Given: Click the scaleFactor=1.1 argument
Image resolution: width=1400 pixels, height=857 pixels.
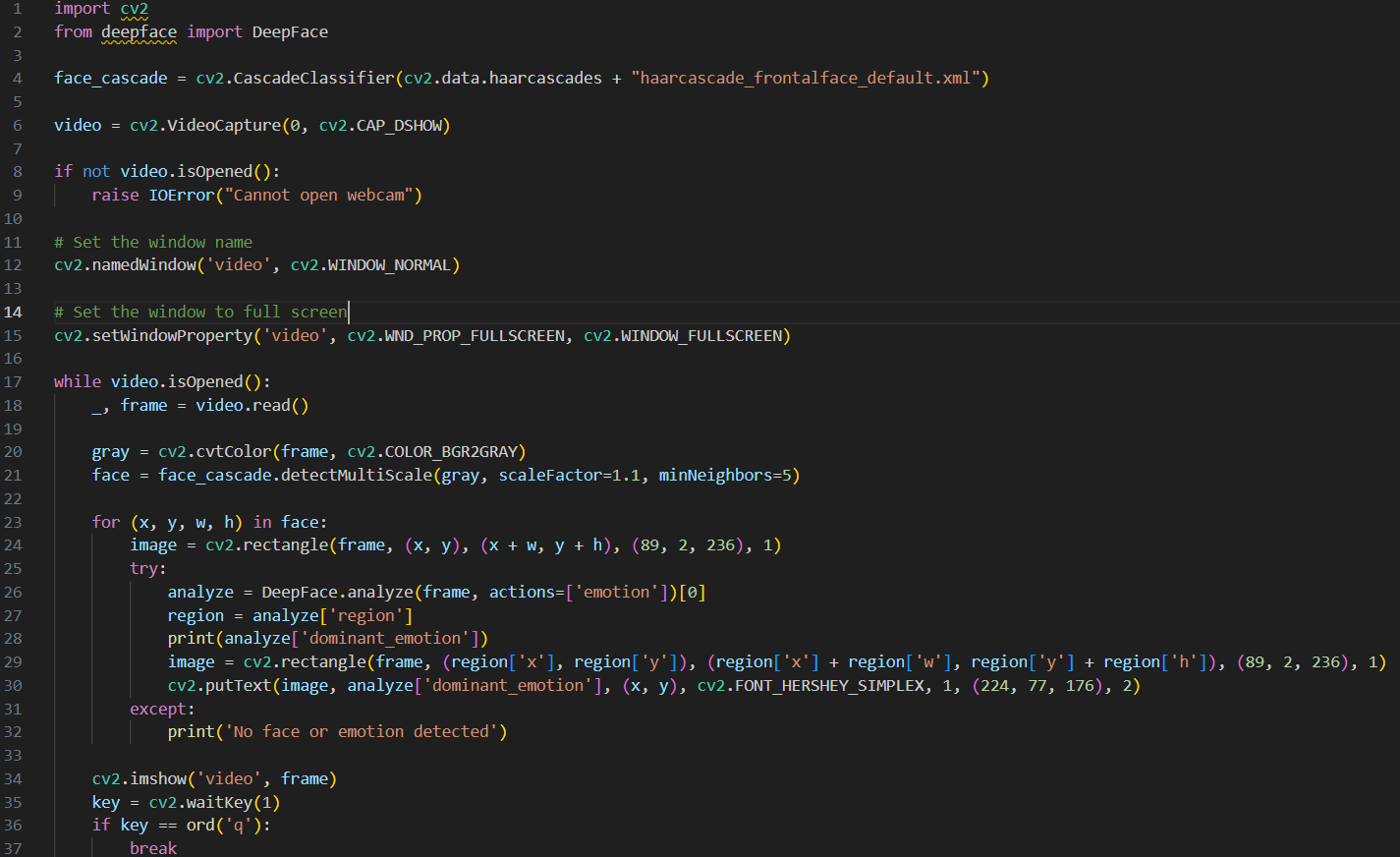Looking at the screenshot, I should tap(569, 475).
